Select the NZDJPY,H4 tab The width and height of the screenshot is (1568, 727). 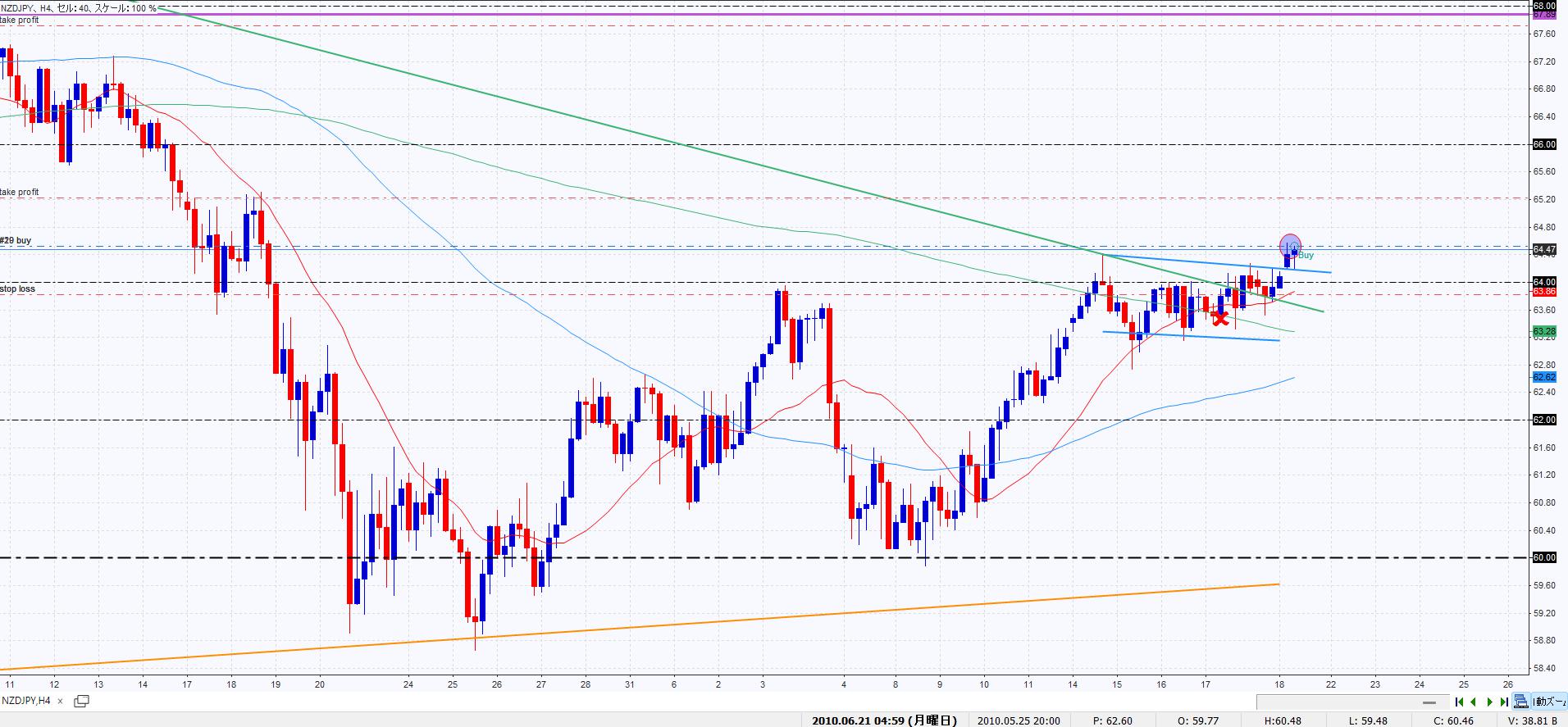click(26, 702)
